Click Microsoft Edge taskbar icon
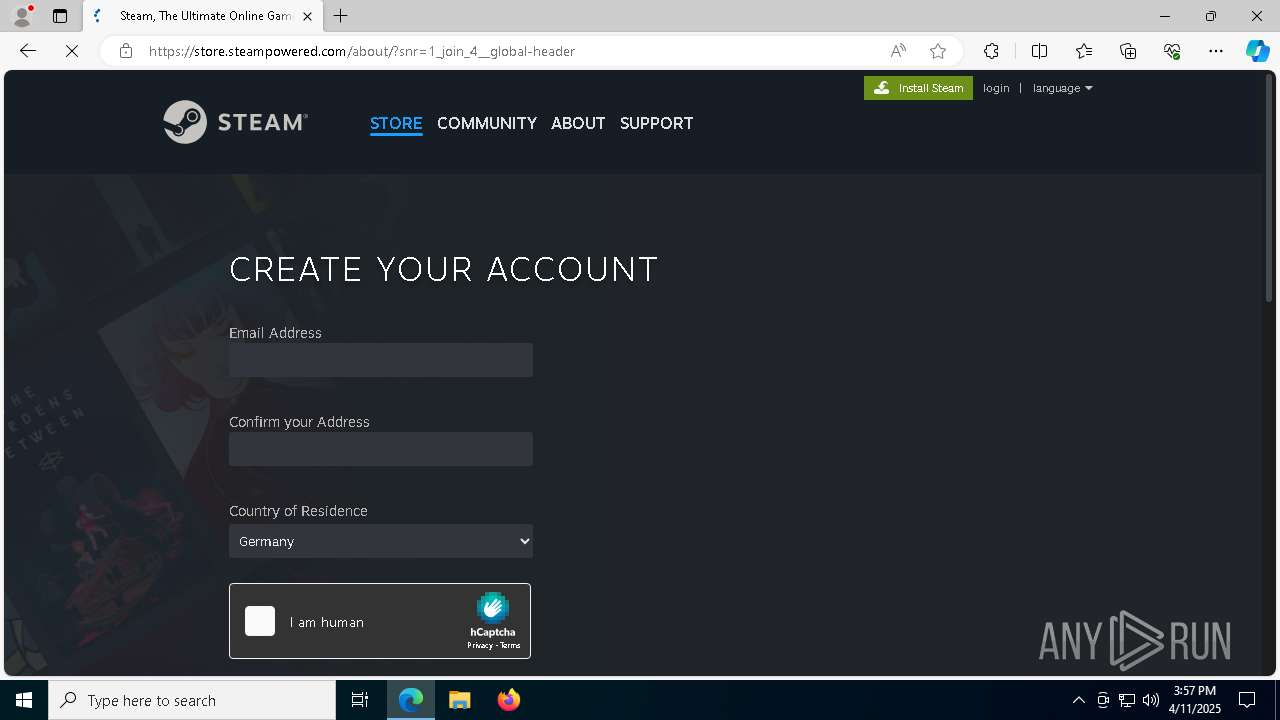This screenshot has height=720, width=1280. pos(411,700)
